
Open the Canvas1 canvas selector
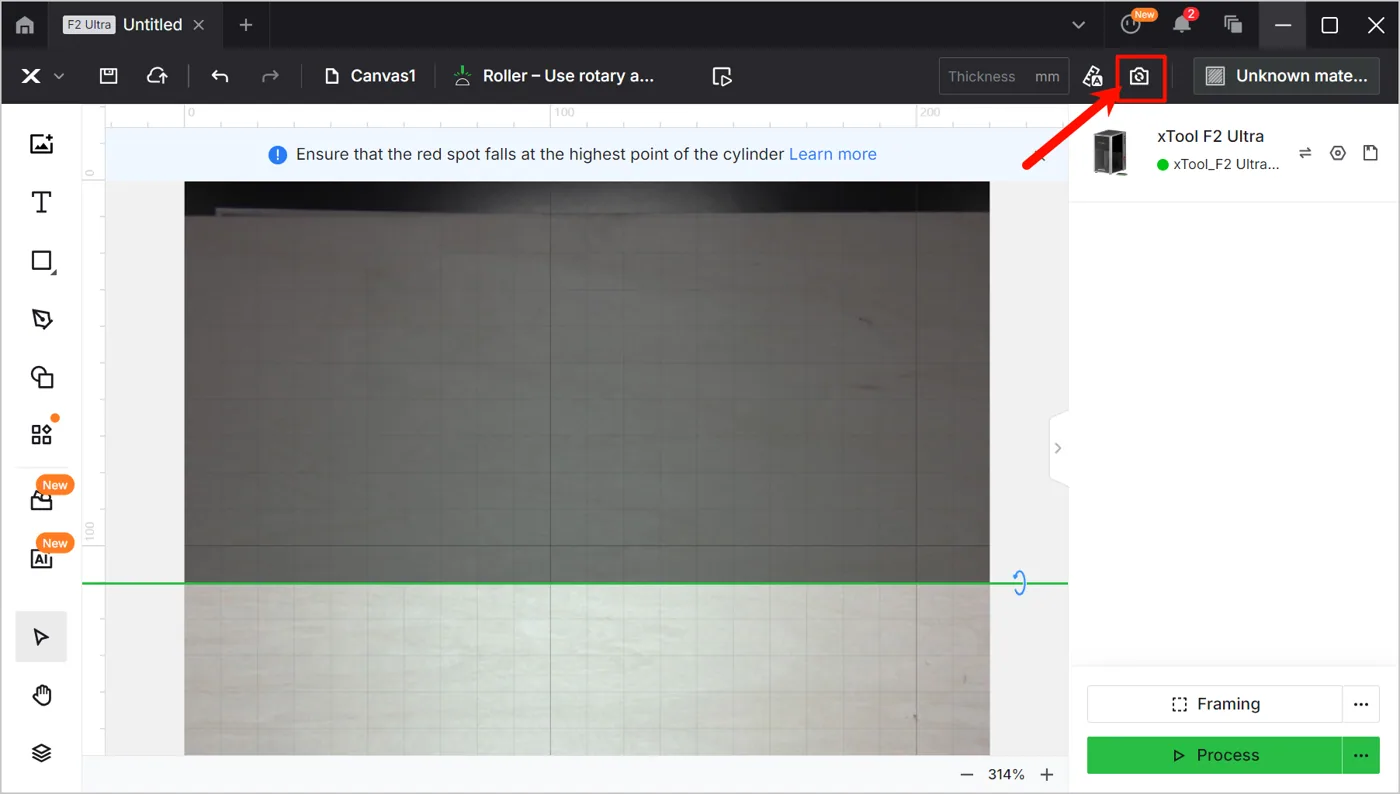coord(370,76)
